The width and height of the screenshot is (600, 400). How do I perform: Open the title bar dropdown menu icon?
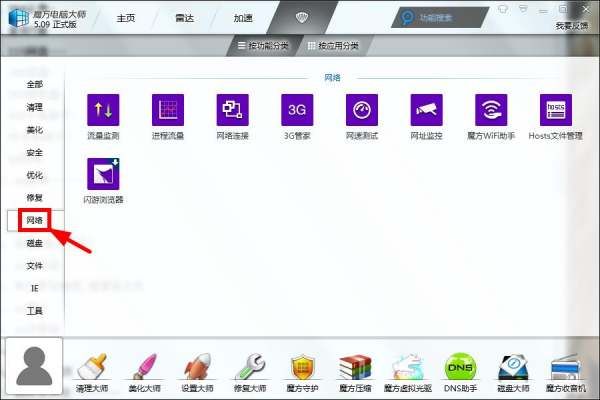pos(523,9)
